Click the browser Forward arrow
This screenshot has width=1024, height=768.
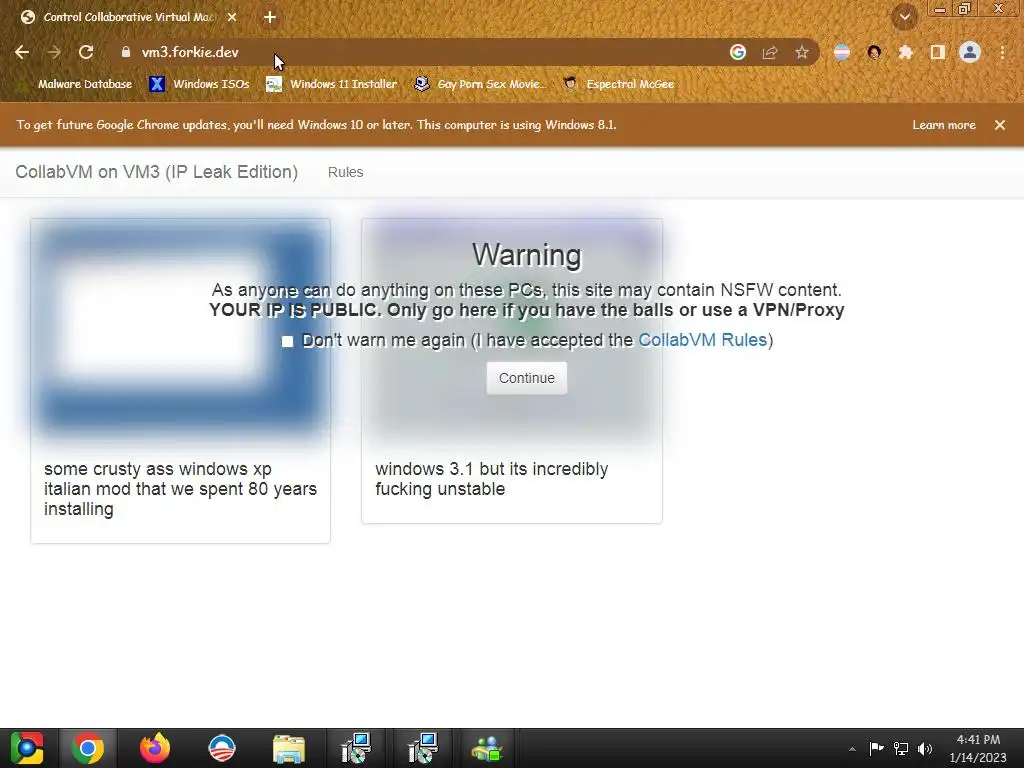(54, 52)
